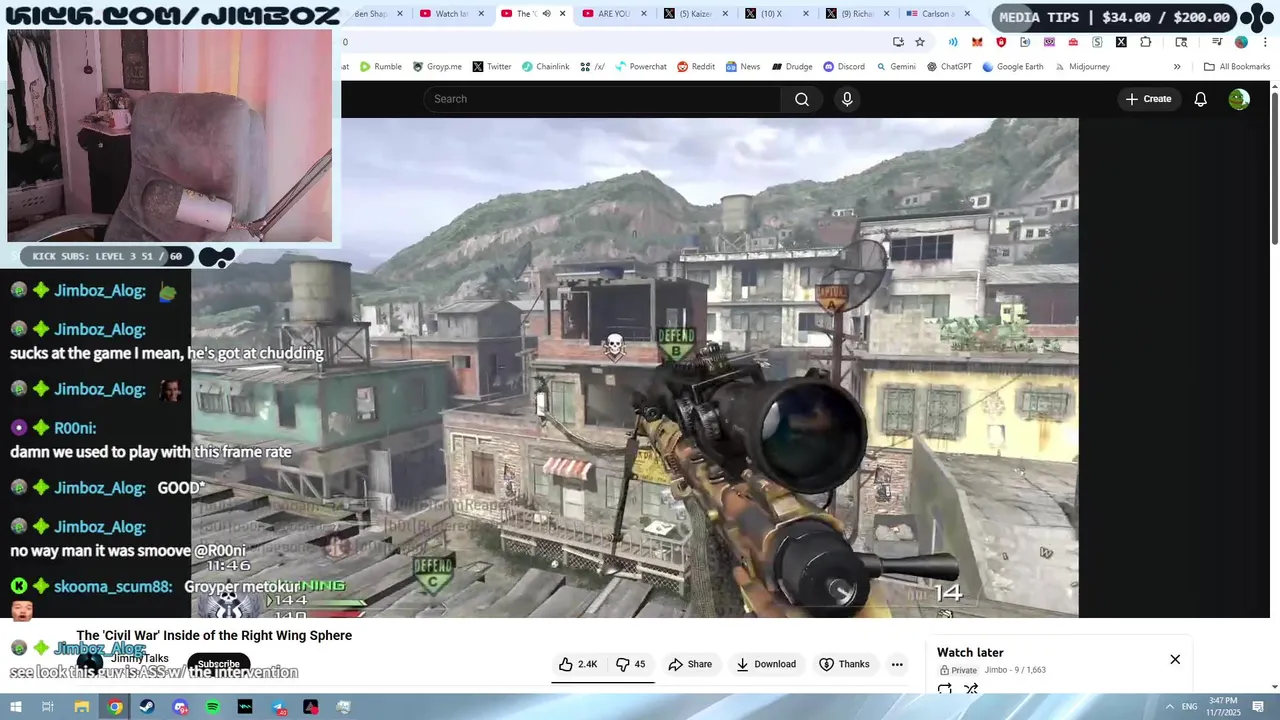Send Thanks to the creator
This screenshot has height=720, width=1280.
845,664
